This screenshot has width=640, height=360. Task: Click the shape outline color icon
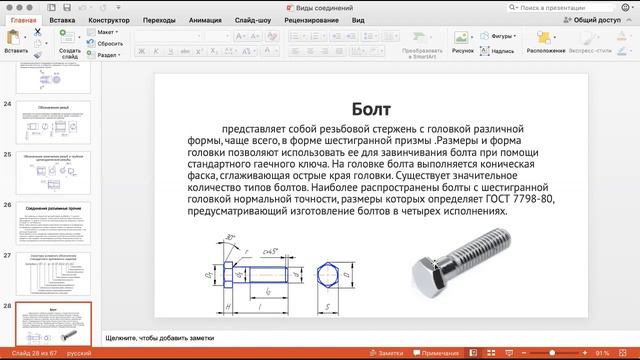pyautogui.click(x=621, y=51)
